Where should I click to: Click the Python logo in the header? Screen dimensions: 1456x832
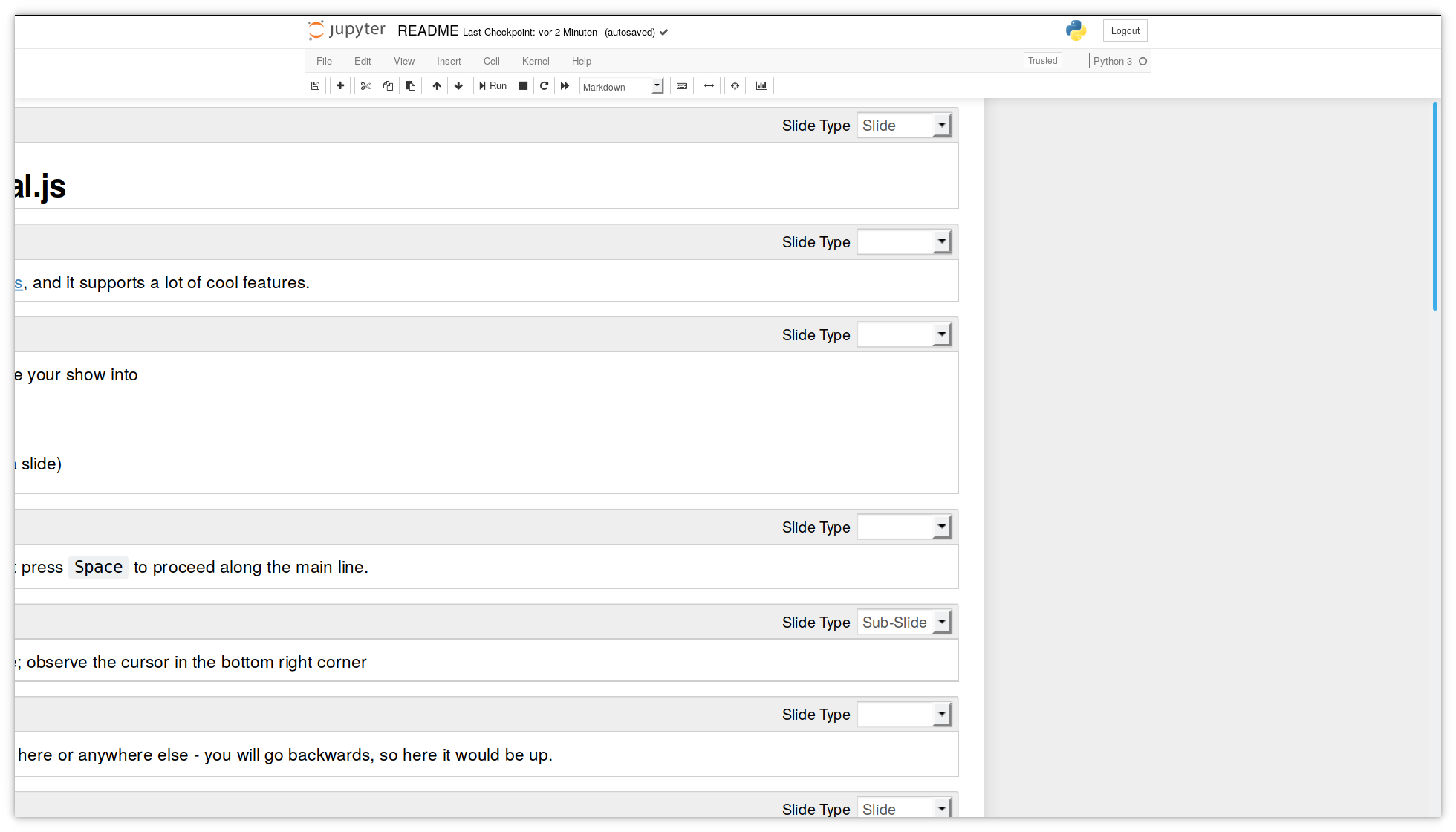(1076, 30)
